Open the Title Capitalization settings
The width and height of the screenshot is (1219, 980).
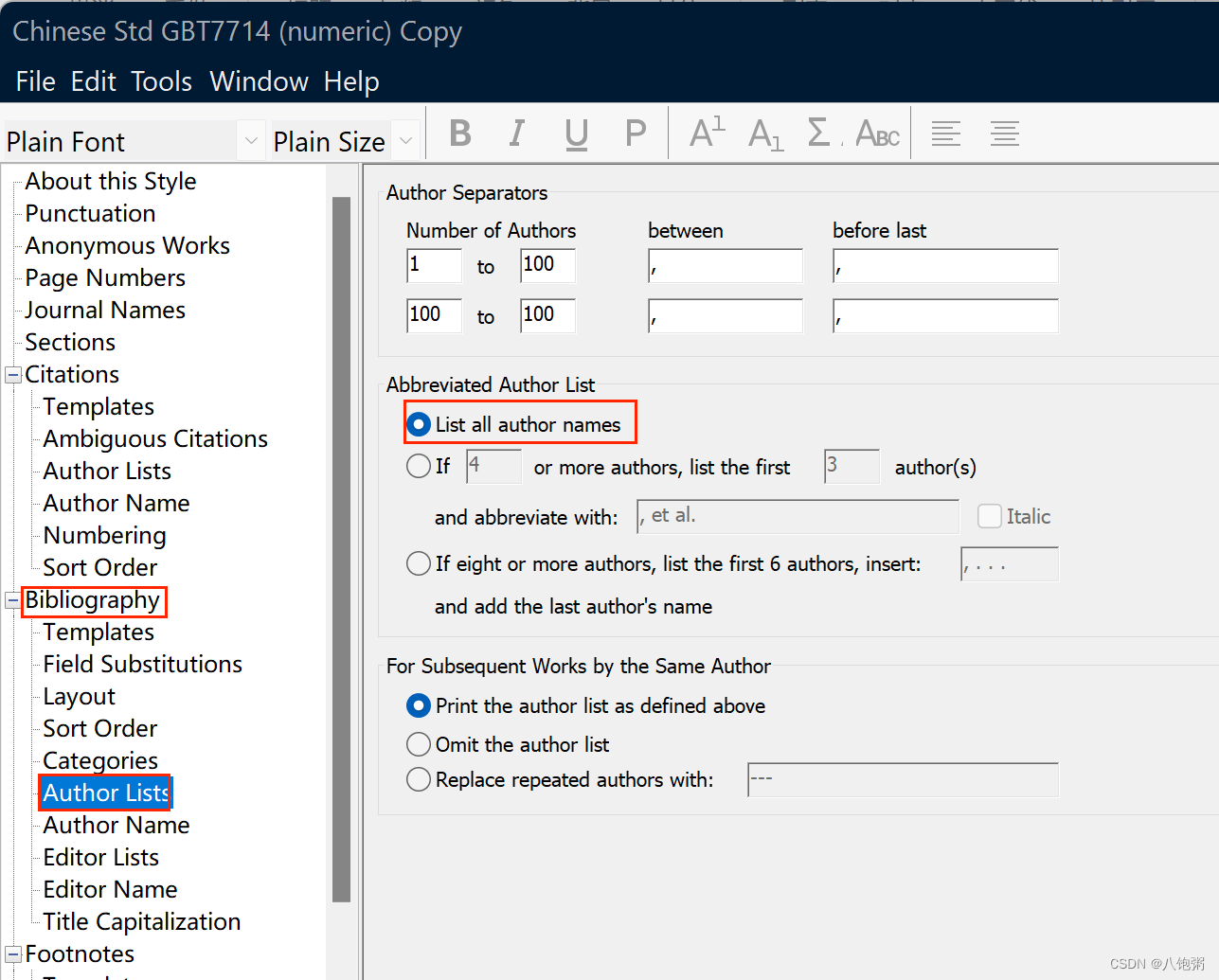pos(140,921)
